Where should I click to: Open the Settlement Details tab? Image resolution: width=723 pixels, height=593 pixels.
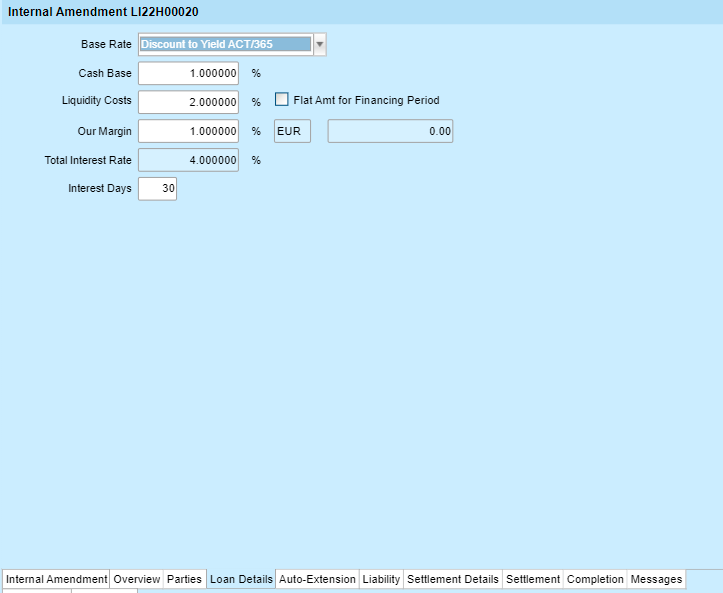(x=453, y=579)
